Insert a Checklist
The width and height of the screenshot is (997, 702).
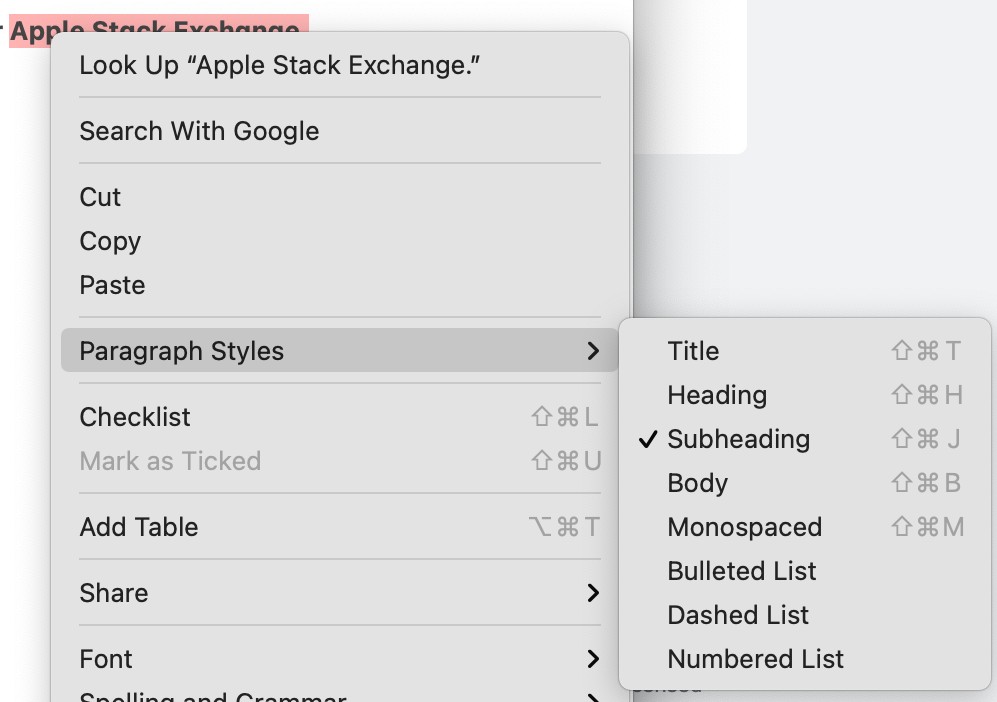click(x=135, y=417)
